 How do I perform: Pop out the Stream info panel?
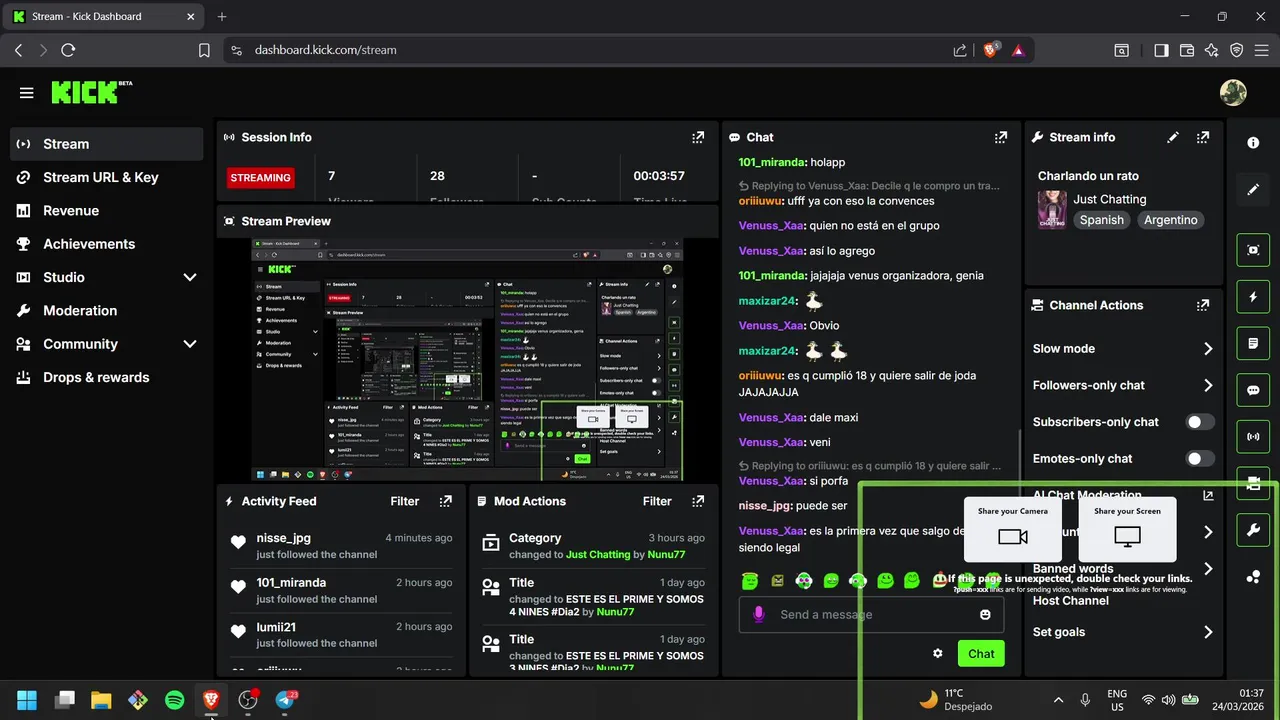point(1203,137)
